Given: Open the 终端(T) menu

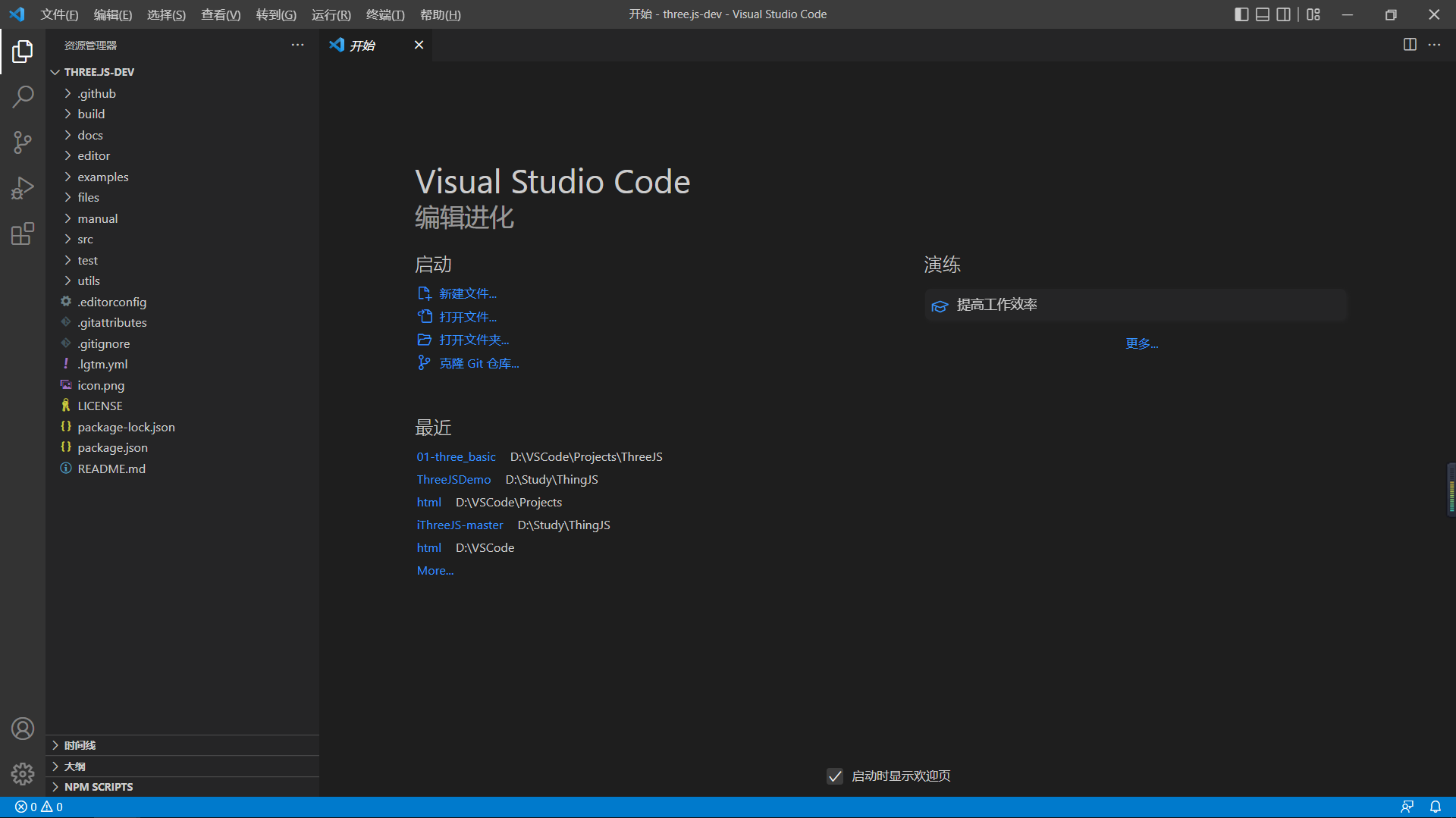Looking at the screenshot, I should point(385,14).
